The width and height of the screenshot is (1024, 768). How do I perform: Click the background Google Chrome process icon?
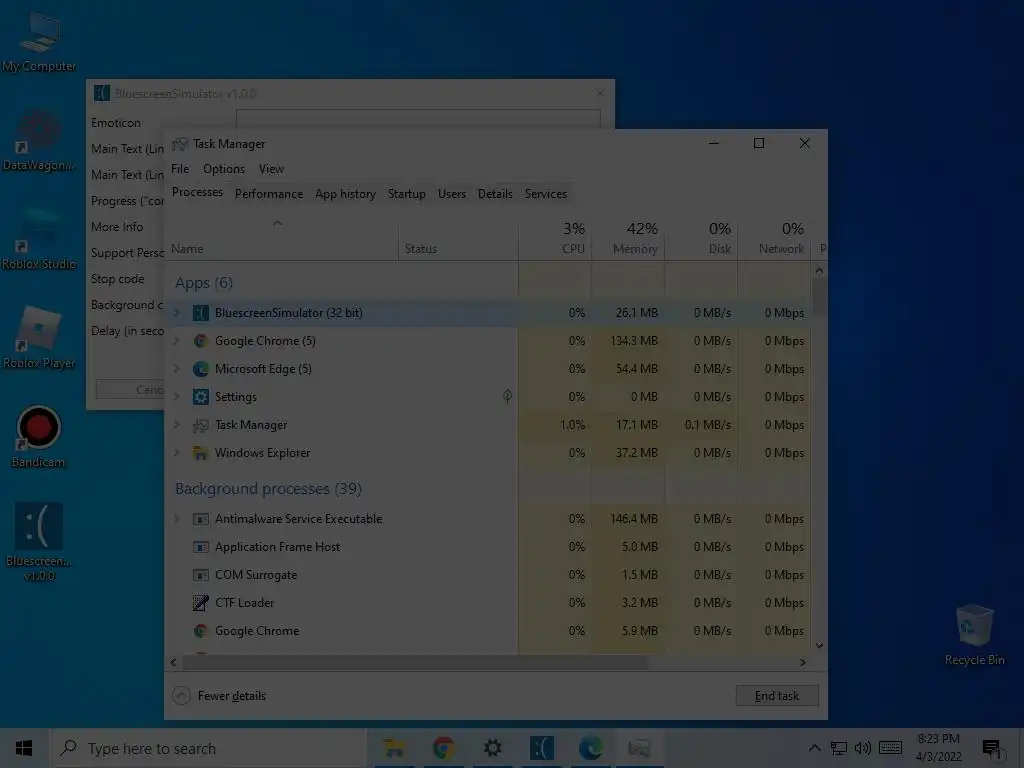(x=200, y=631)
